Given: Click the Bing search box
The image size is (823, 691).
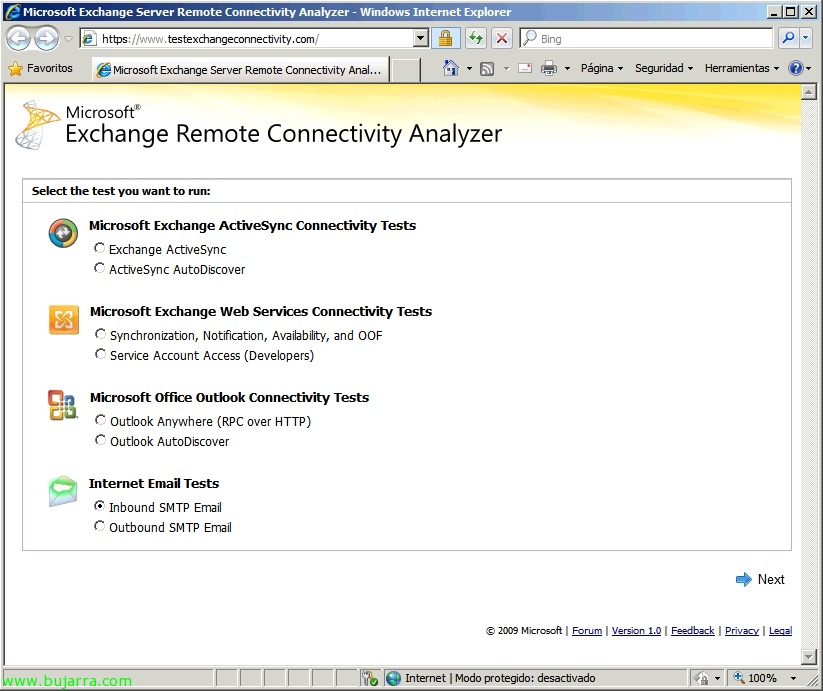Looking at the screenshot, I should pyautogui.click(x=646, y=39).
